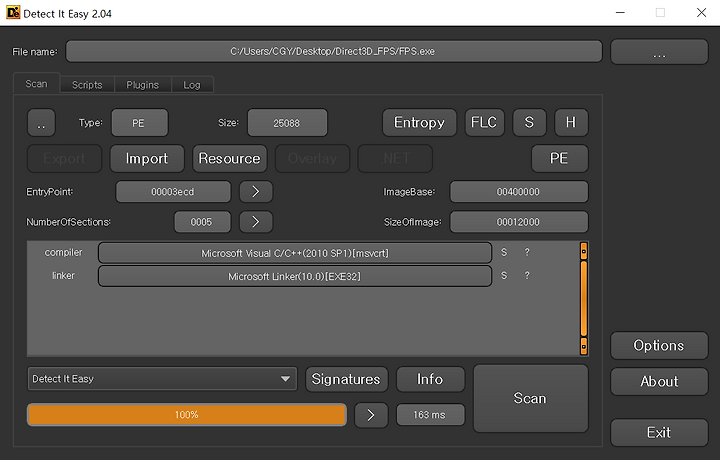Minimize the Detect It Easy window

pyautogui.click(x=620, y=13)
